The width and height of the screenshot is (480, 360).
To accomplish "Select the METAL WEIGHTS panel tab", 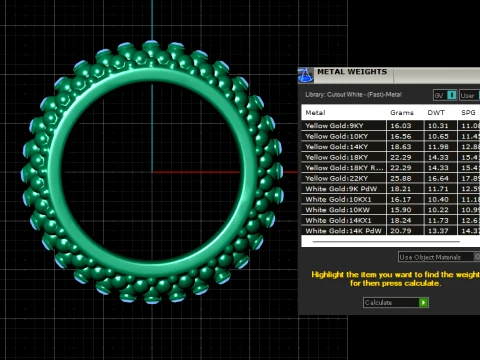I will [352, 72].
